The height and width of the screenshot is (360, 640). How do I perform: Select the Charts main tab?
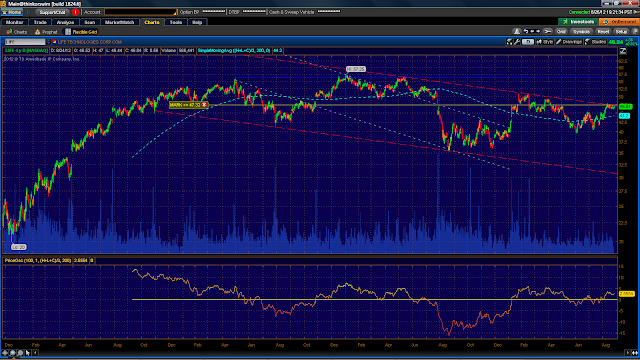152,22
